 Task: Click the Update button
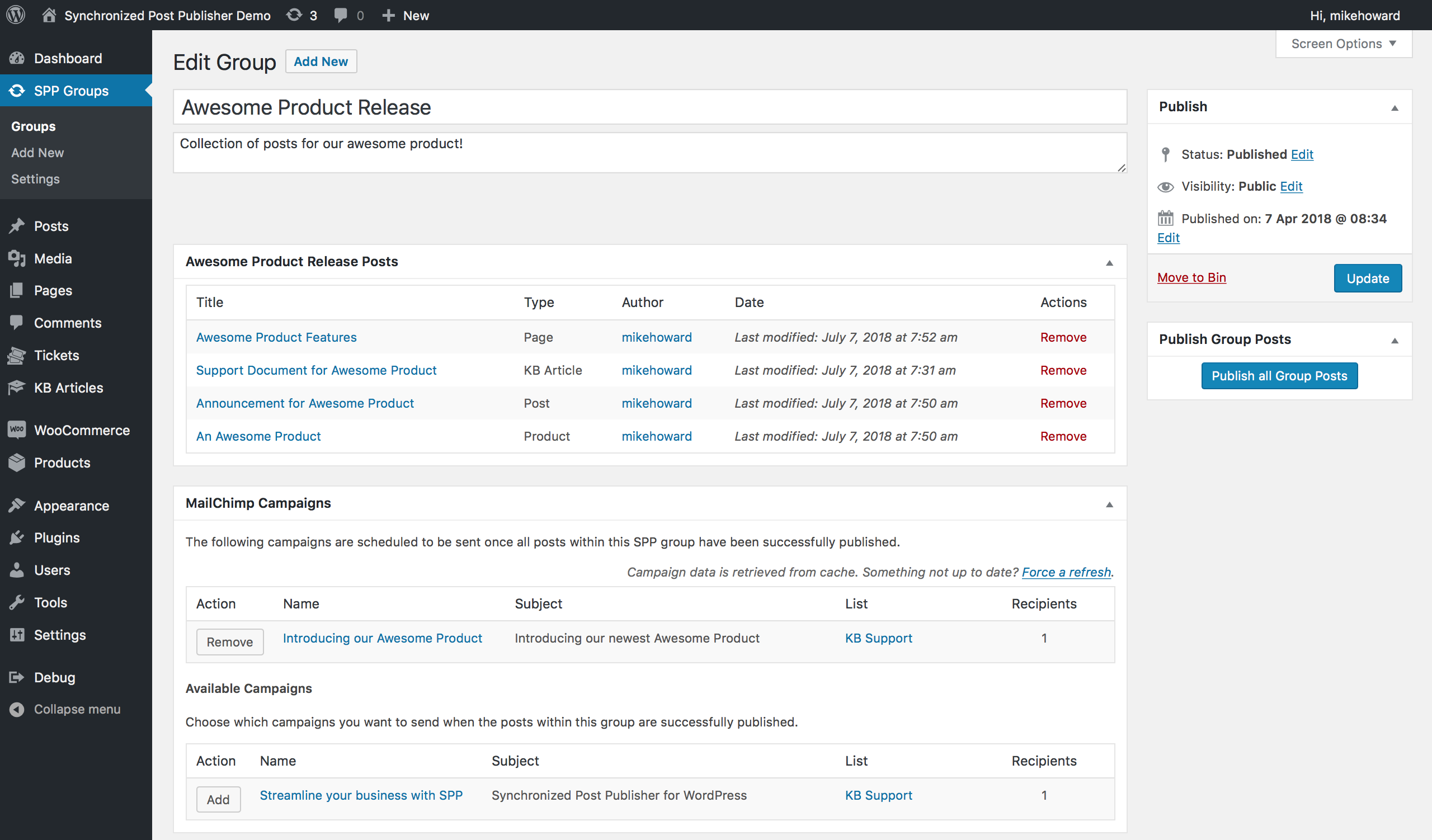[x=1367, y=279]
